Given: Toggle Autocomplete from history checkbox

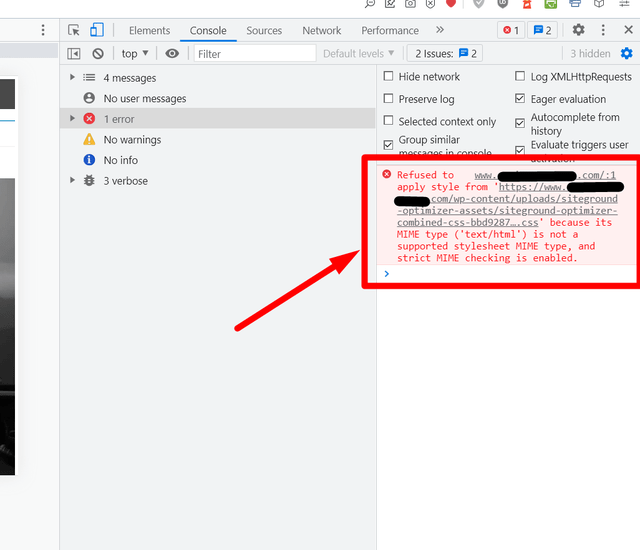Looking at the screenshot, I should pyautogui.click(x=520, y=123).
